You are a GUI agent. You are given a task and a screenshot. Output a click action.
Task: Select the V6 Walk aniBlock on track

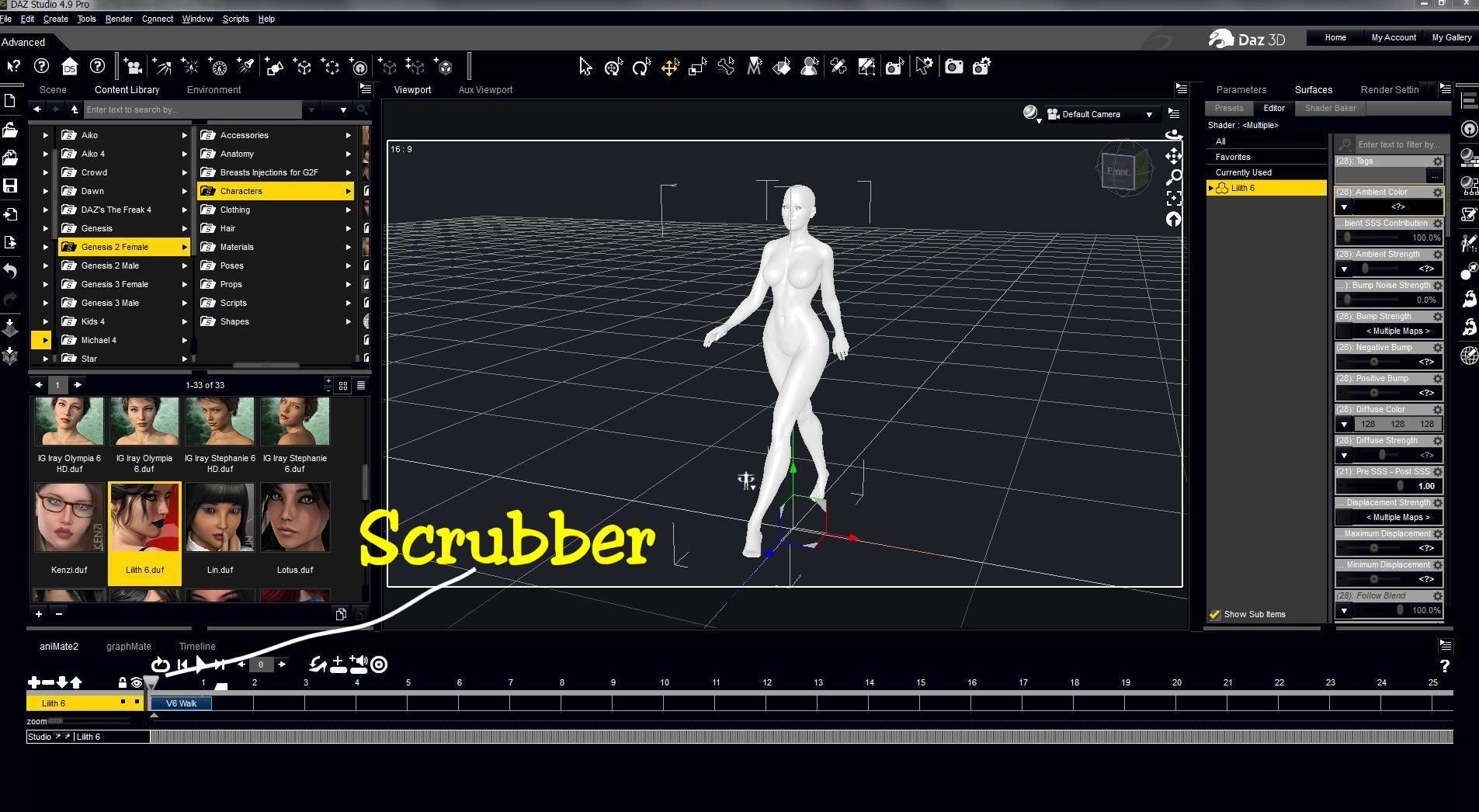[182, 703]
